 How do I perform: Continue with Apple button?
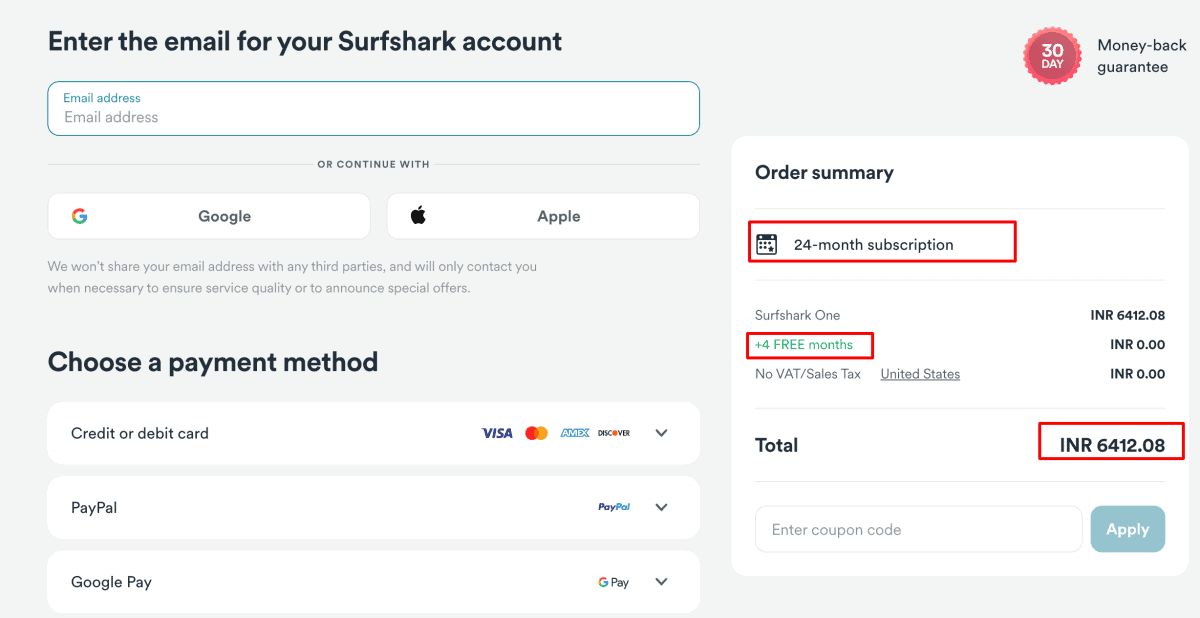(x=543, y=216)
